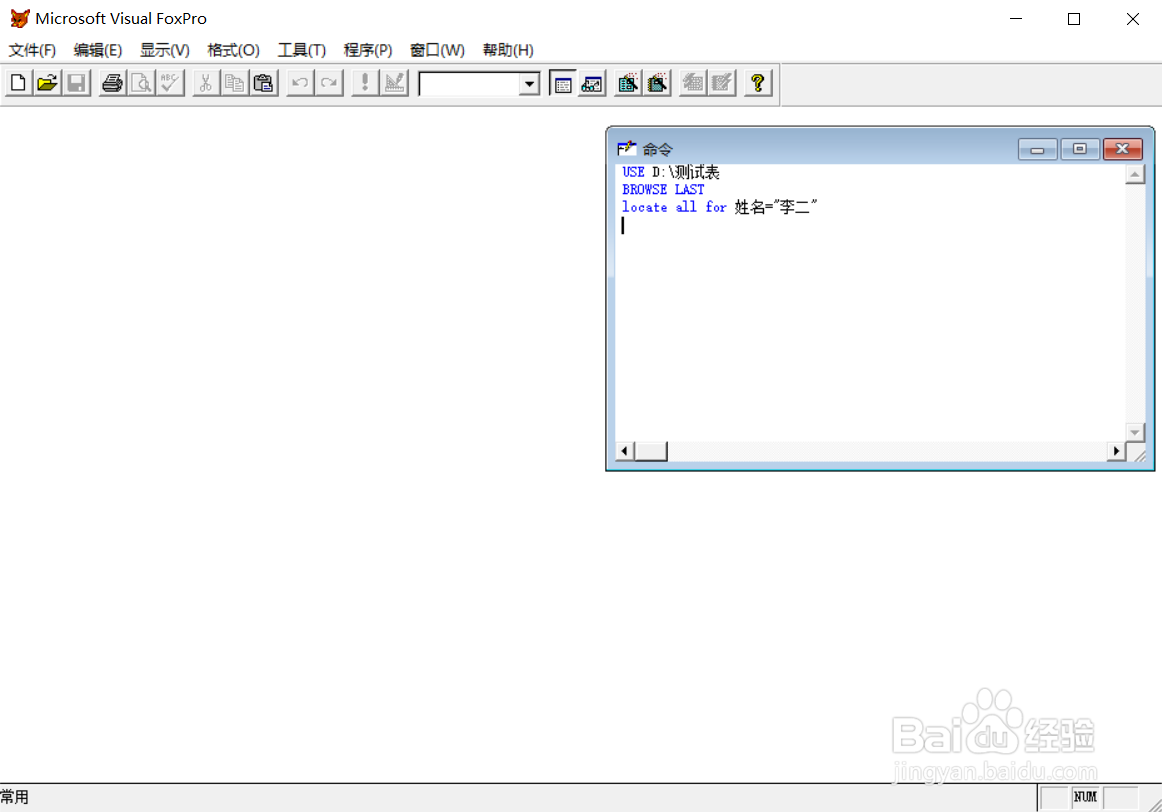This screenshot has height=812, width=1162.
Task: Click the horizontal scrollbar thumb
Action: (x=651, y=451)
